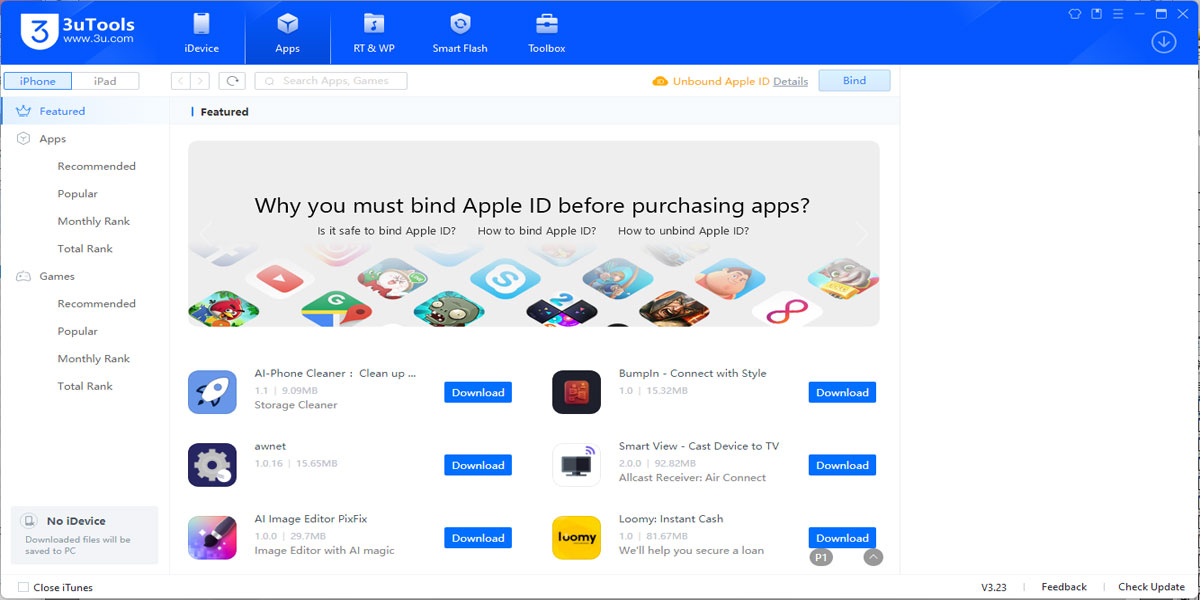
Task: Open Popular under Games
Action: pyautogui.click(x=77, y=331)
